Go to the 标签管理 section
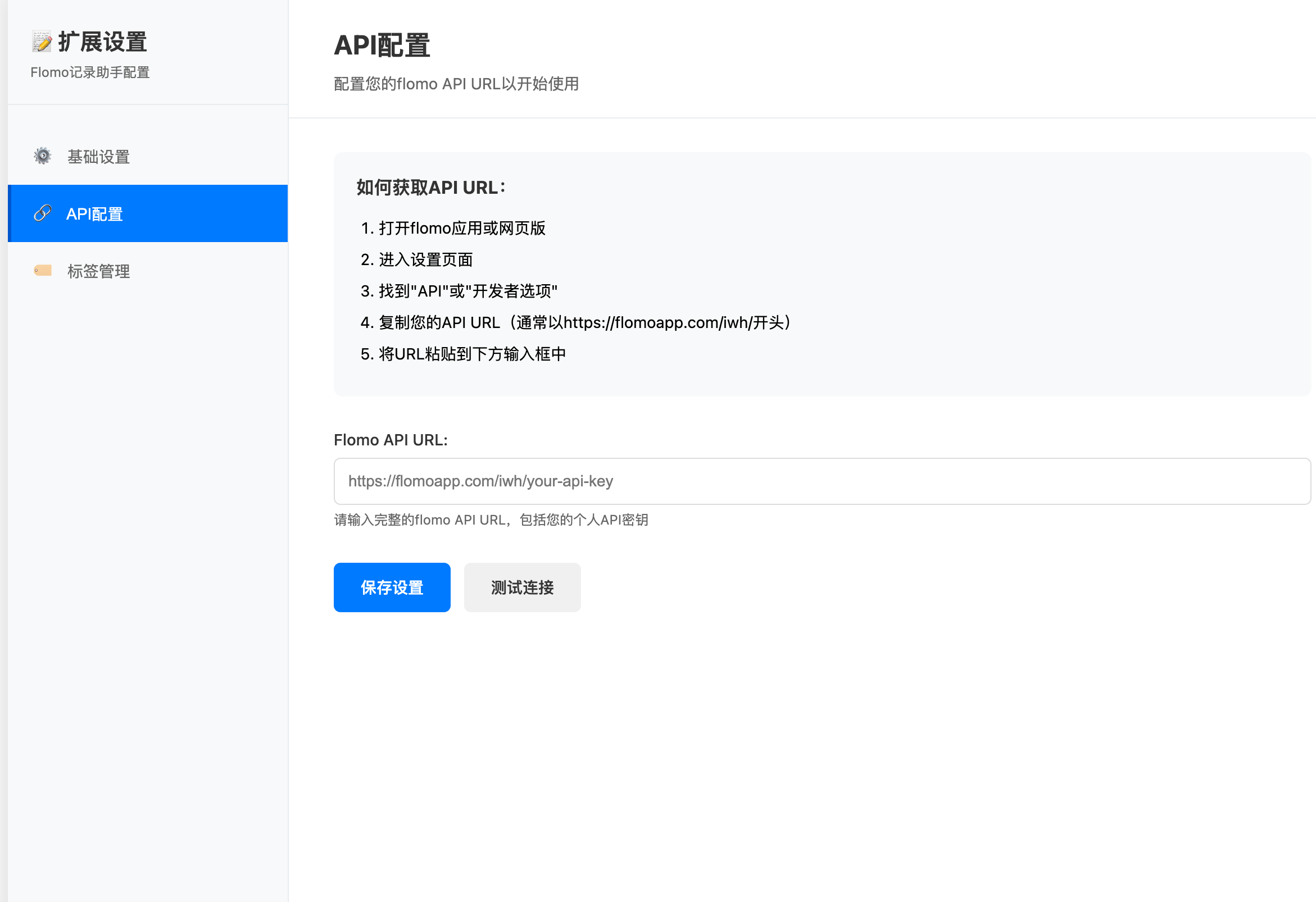The width and height of the screenshot is (1316, 902). click(x=98, y=271)
